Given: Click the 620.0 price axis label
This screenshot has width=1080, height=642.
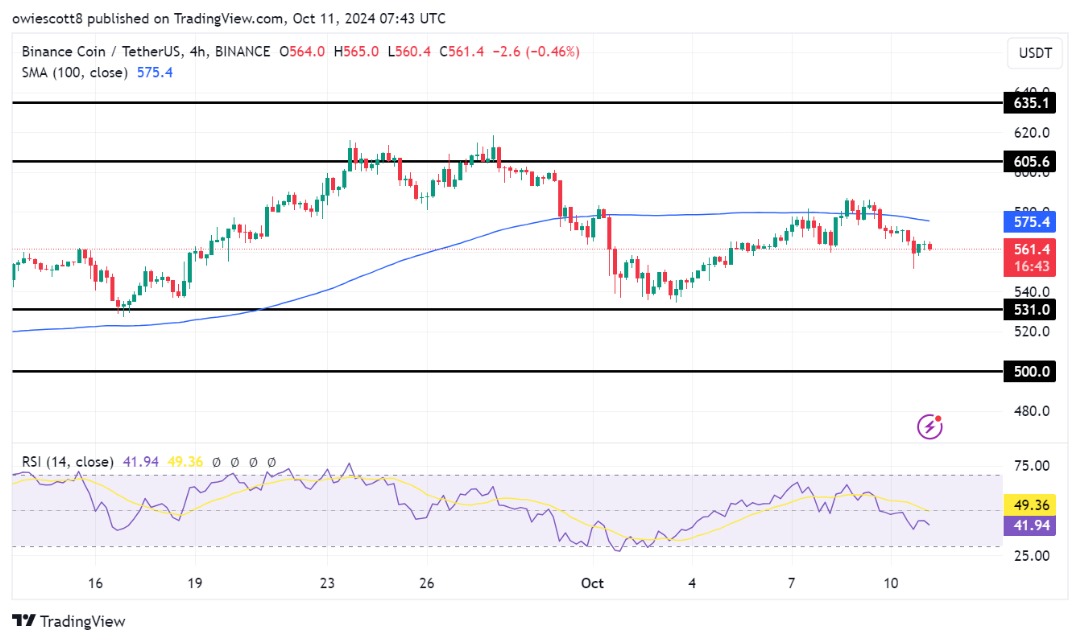Looking at the screenshot, I should (1031, 132).
